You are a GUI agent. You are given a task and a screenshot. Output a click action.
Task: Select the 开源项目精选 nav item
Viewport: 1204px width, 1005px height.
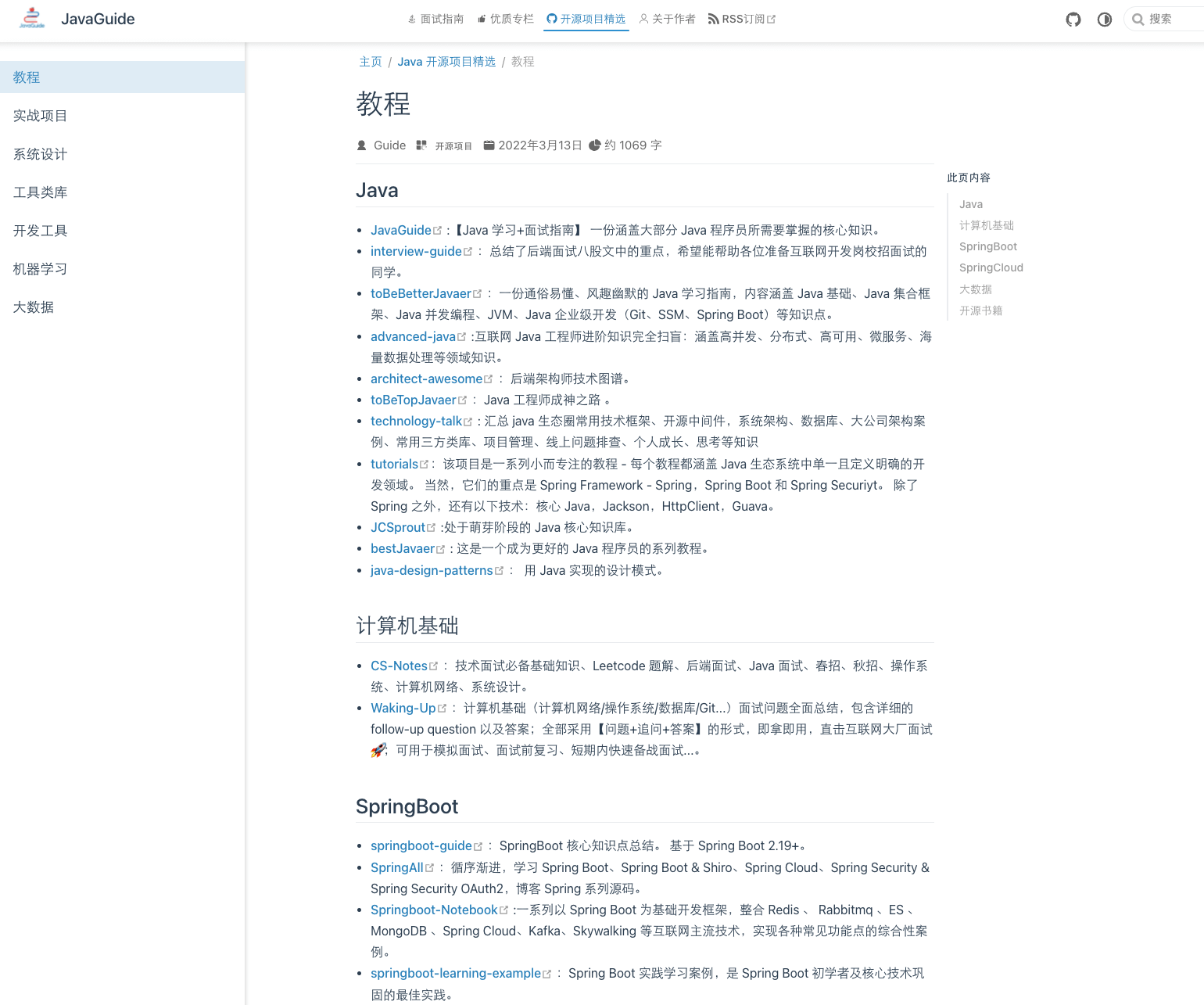(586, 19)
